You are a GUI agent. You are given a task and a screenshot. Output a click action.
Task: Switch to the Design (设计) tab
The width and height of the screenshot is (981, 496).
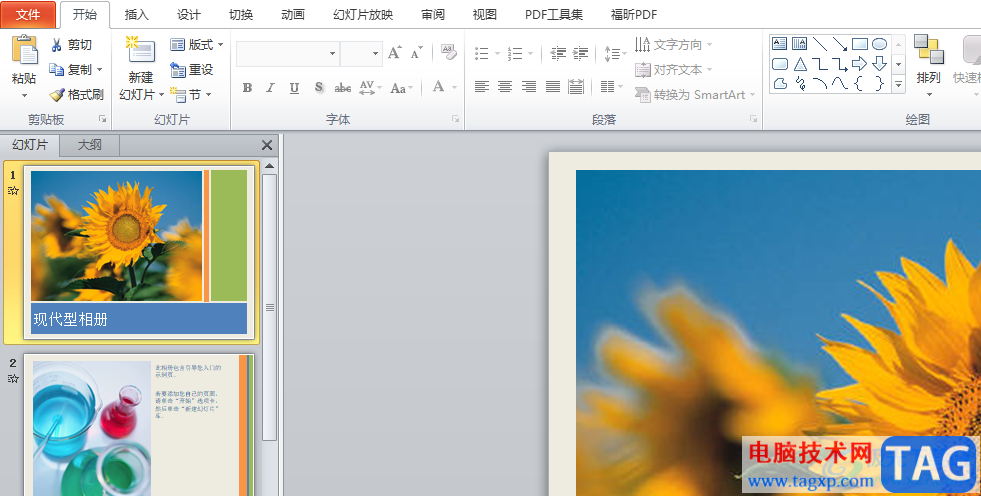pos(188,14)
